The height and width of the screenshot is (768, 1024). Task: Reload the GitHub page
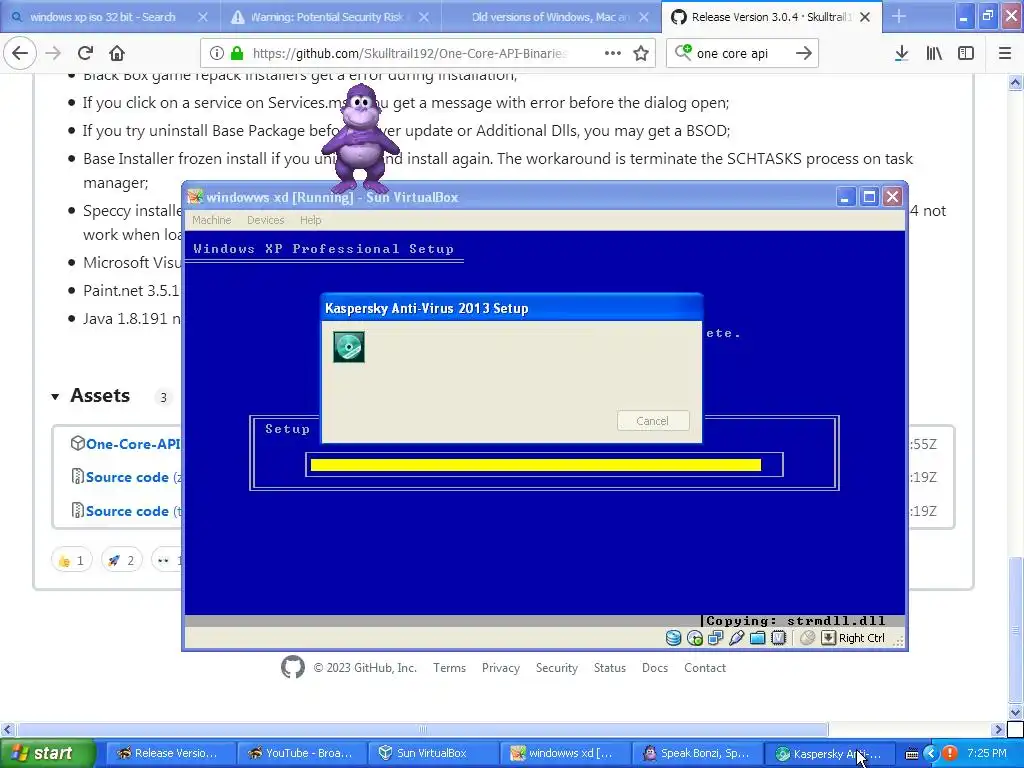(85, 53)
